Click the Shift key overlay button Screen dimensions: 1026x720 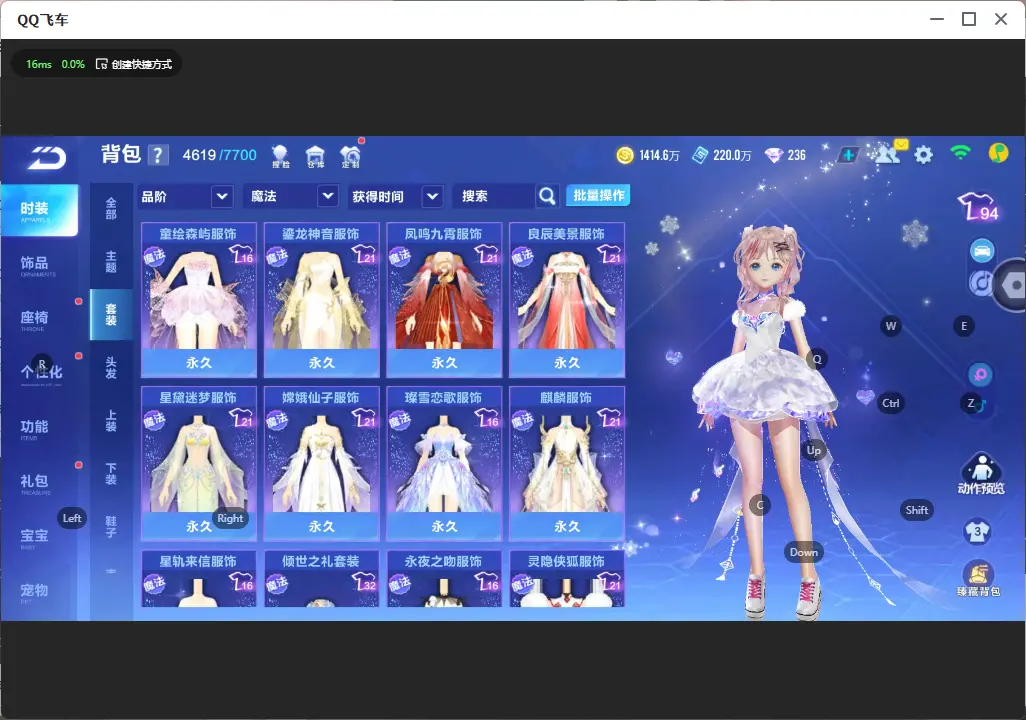pos(916,510)
